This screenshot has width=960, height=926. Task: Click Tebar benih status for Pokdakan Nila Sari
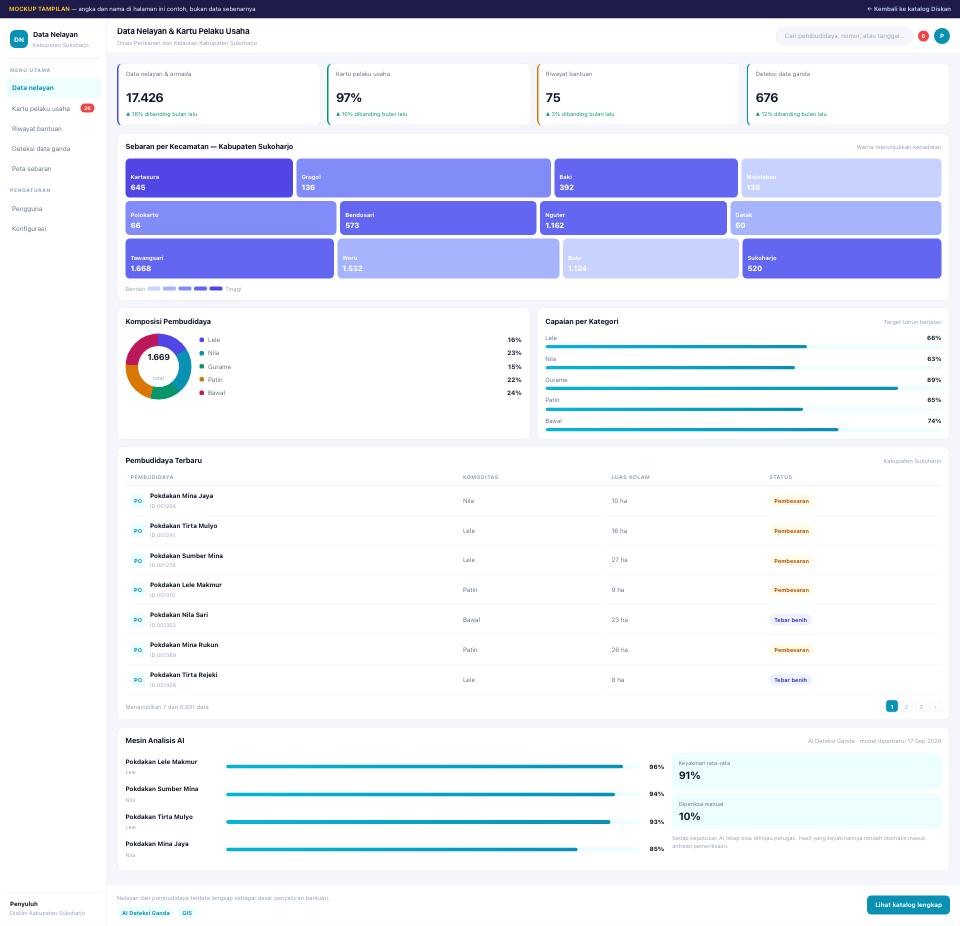point(790,620)
